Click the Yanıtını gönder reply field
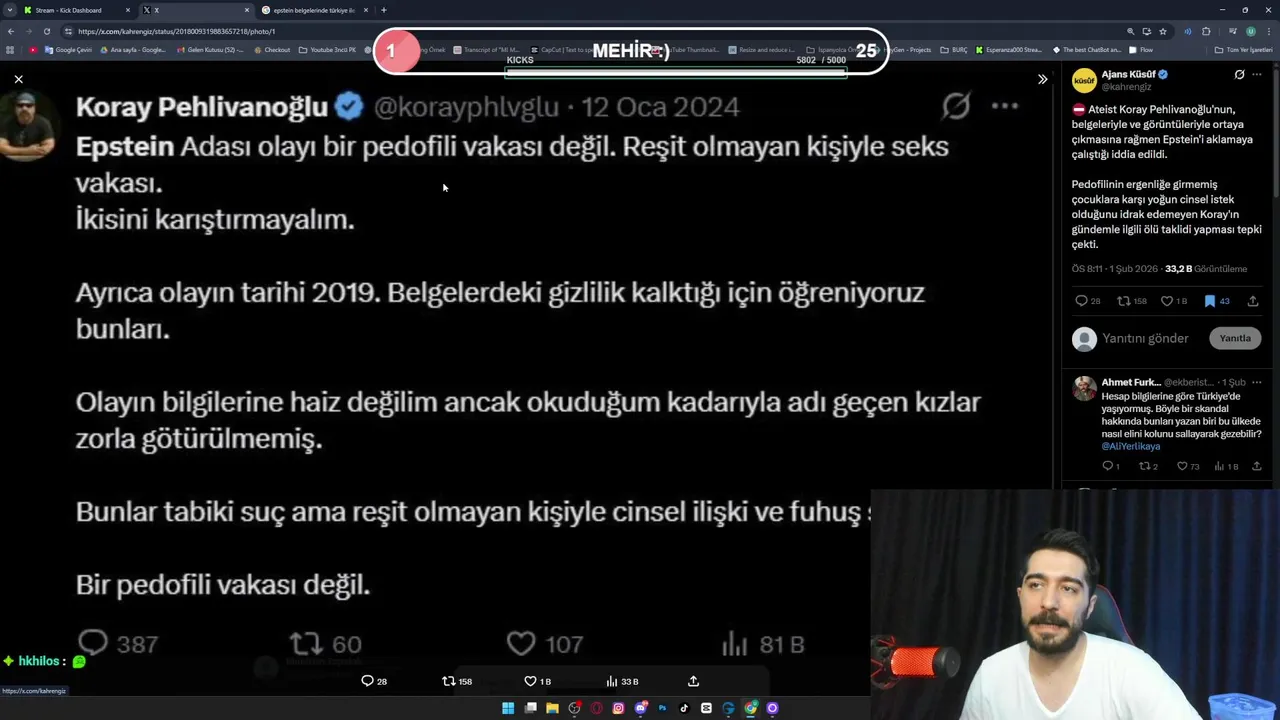This screenshot has width=1280, height=720. coord(1145,338)
